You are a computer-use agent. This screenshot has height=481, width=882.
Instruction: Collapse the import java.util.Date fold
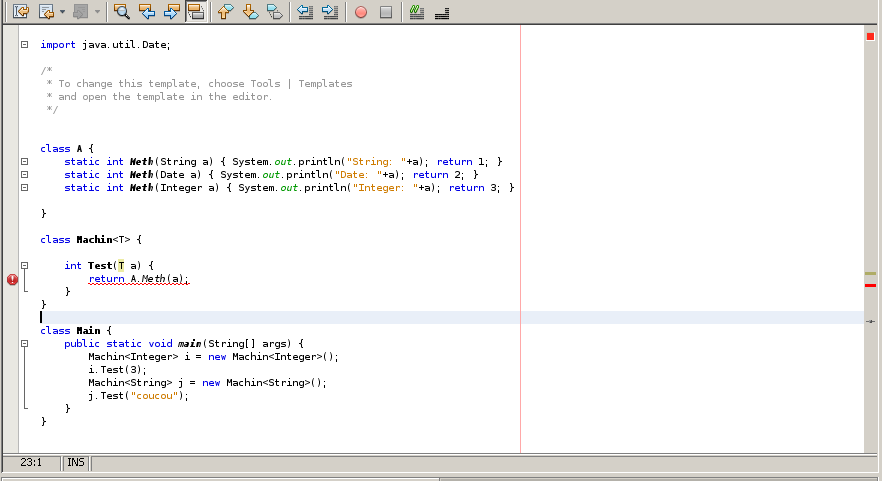coord(24,45)
